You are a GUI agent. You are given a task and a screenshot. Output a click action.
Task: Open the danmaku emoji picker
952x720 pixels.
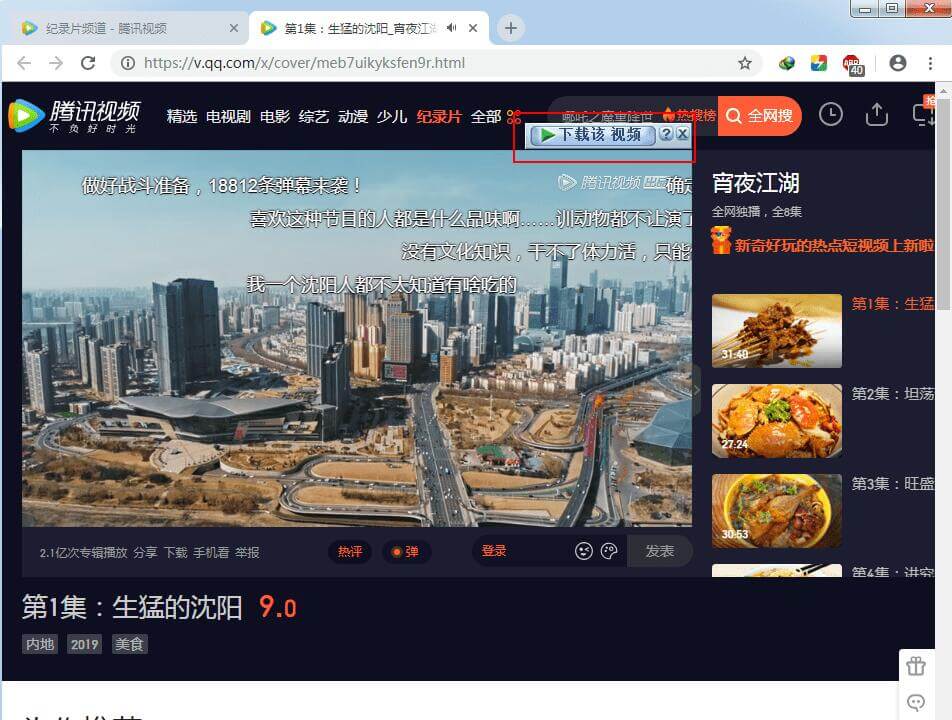[x=584, y=551]
